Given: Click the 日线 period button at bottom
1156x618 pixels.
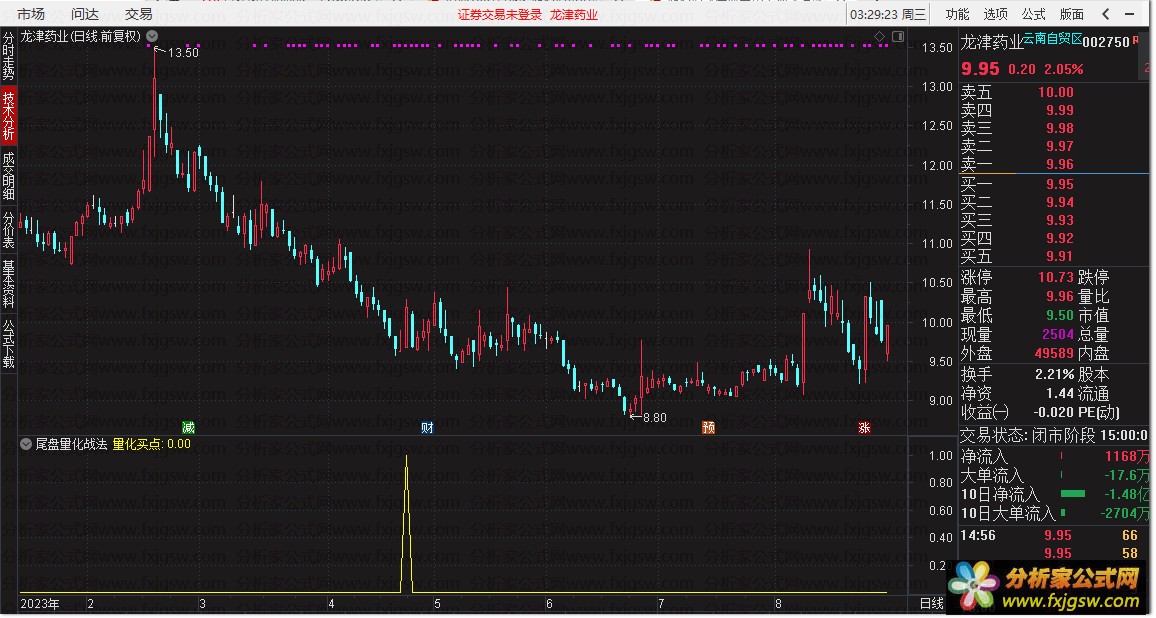Looking at the screenshot, I should coord(932,603).
